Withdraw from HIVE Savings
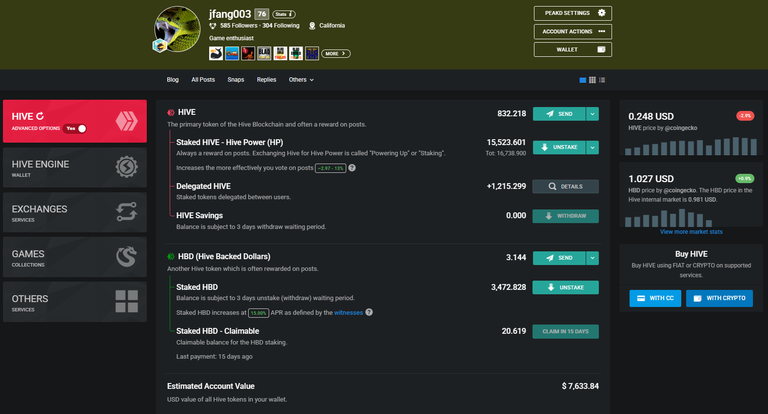Viewport: 768px width, 414px height. coord(566,216)
